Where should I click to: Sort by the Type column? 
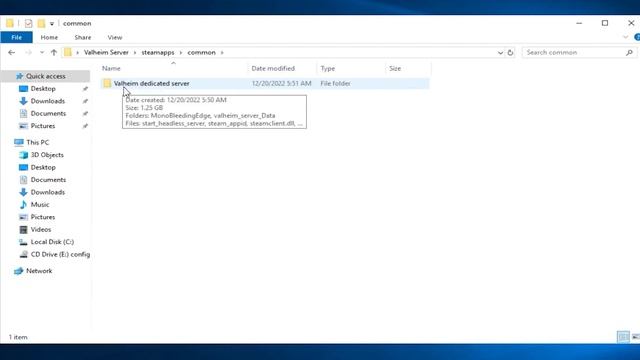351,68
